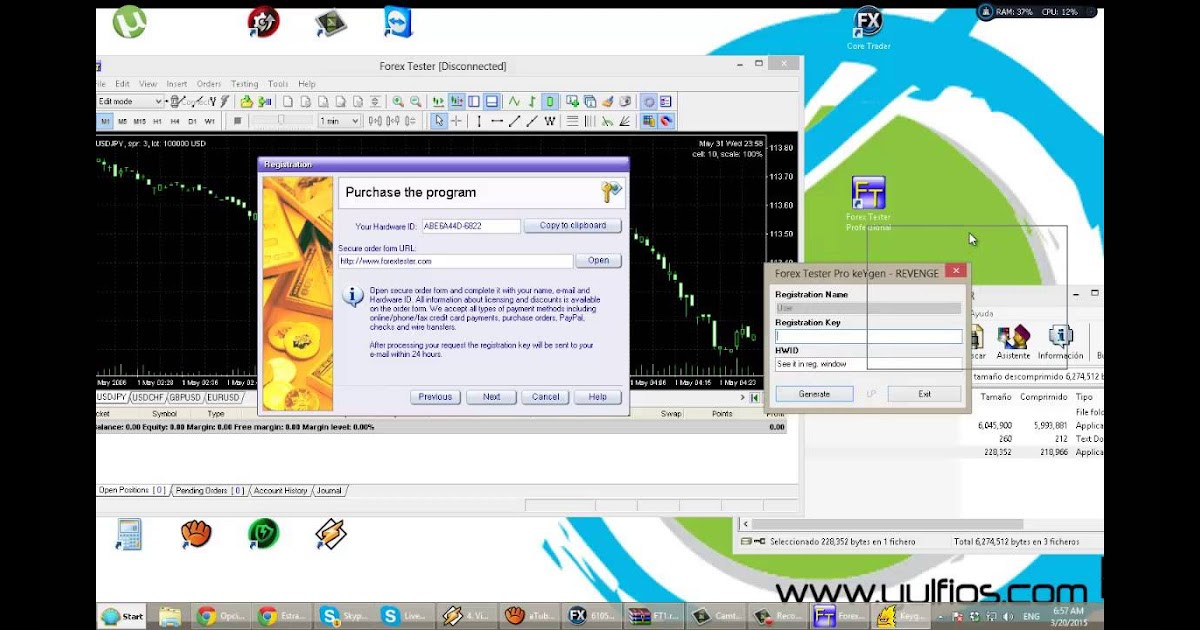Open the Edit menu

[x=122, y=84]
